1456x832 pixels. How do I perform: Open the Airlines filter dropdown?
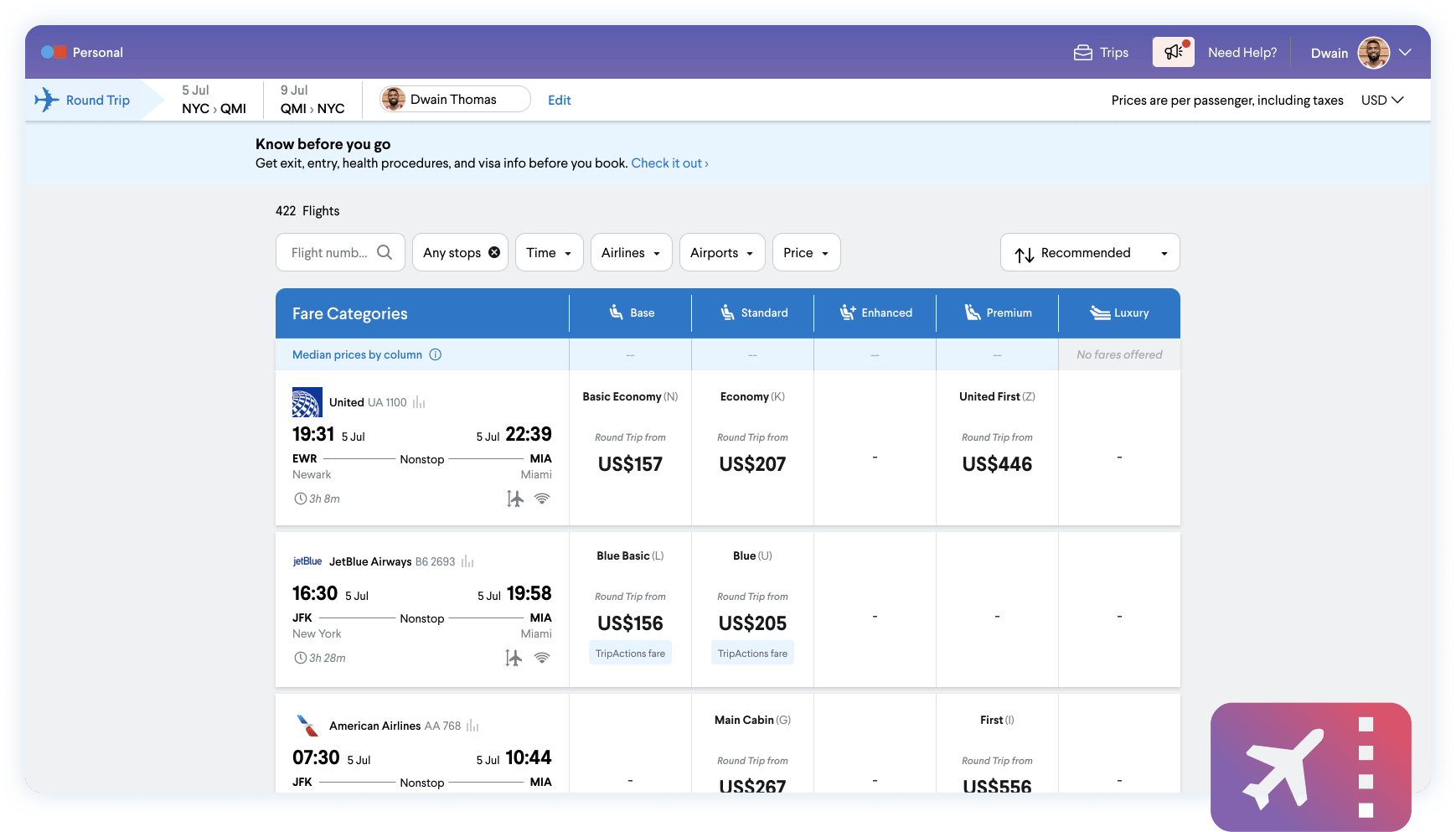click(631, 252)
